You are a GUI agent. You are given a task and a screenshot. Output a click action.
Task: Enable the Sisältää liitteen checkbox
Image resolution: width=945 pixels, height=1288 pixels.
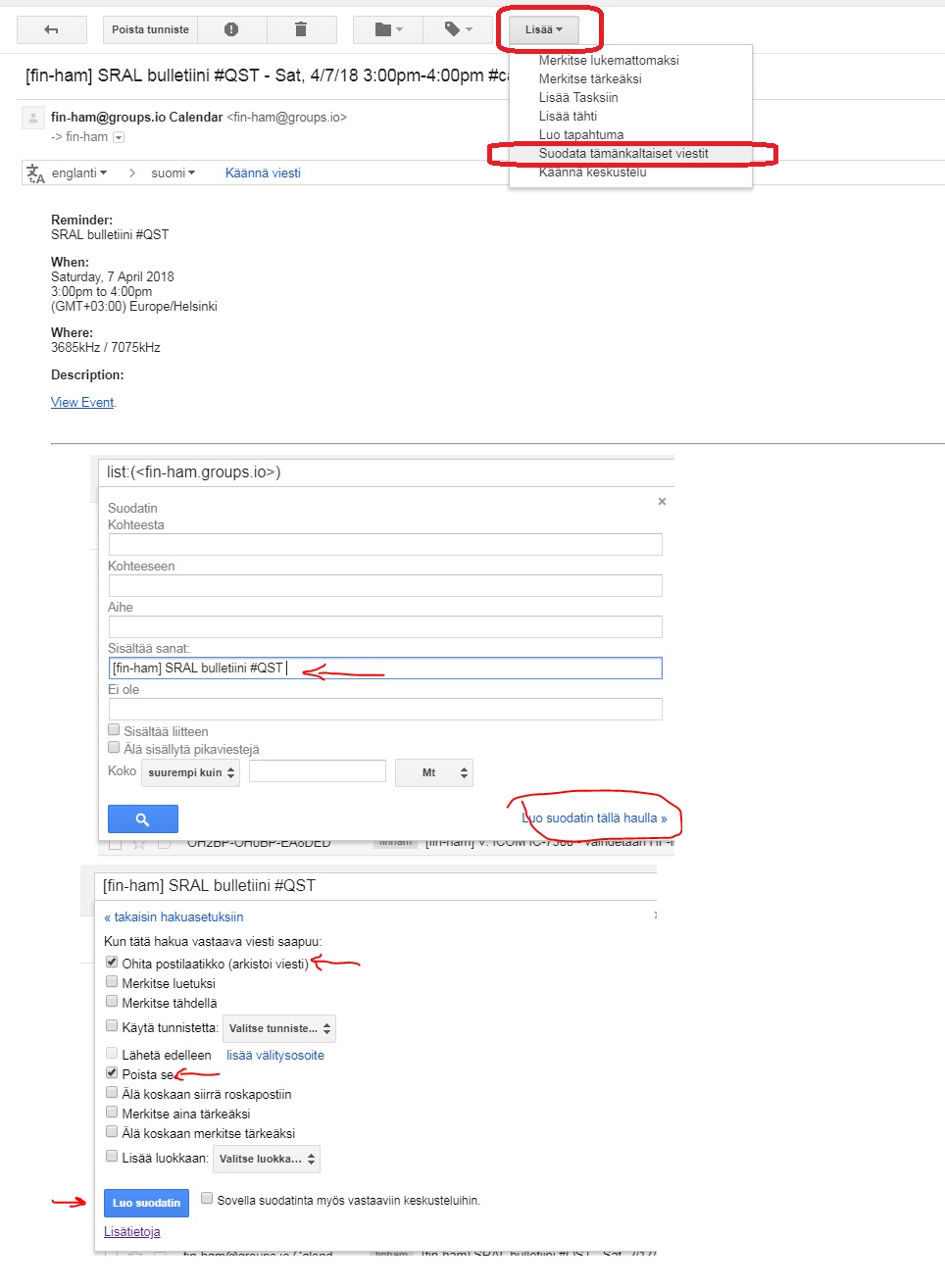point(114,730)
